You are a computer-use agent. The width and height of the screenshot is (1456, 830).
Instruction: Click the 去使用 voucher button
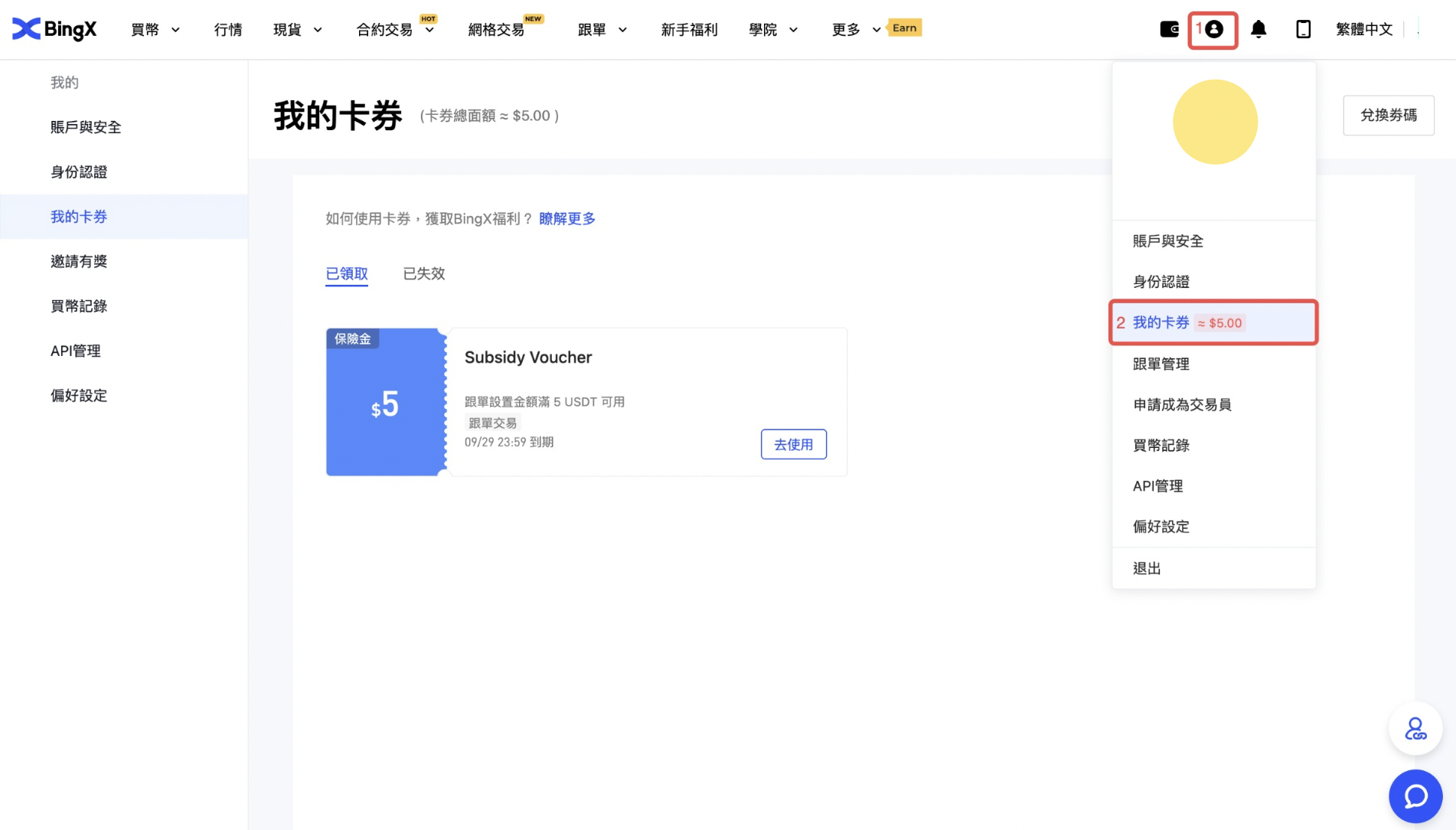tap(793, 444)
